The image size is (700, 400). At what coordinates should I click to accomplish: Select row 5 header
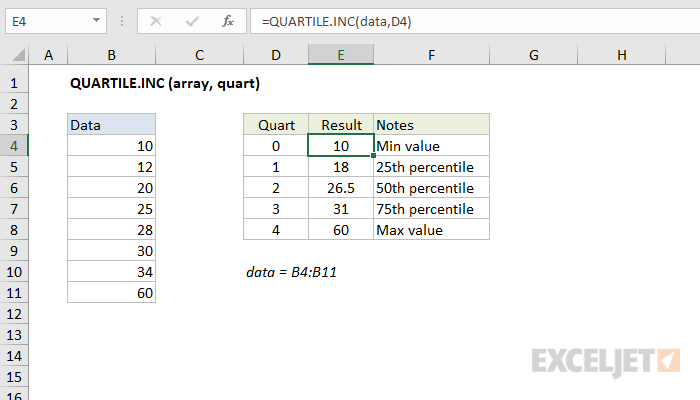[x=14, y=167]
